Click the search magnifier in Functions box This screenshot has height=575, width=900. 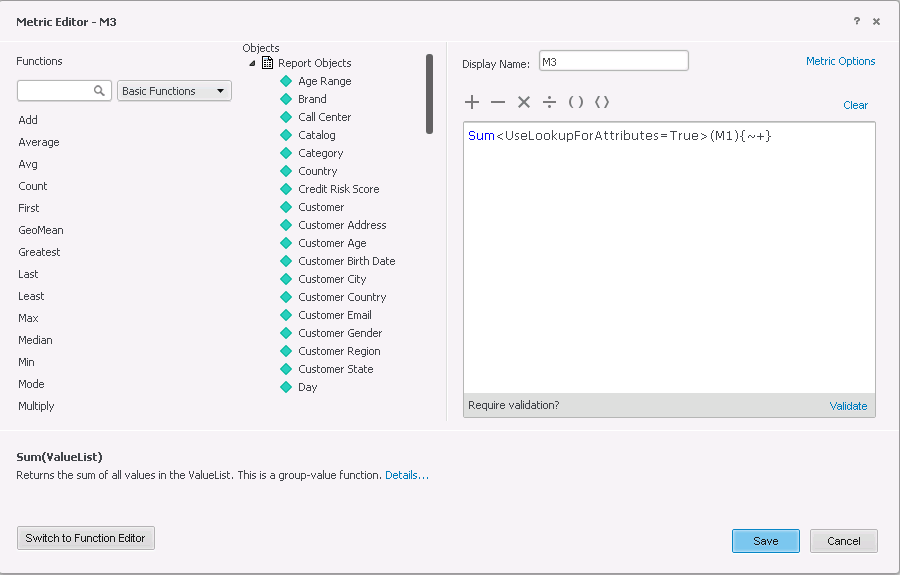(99, 91)
